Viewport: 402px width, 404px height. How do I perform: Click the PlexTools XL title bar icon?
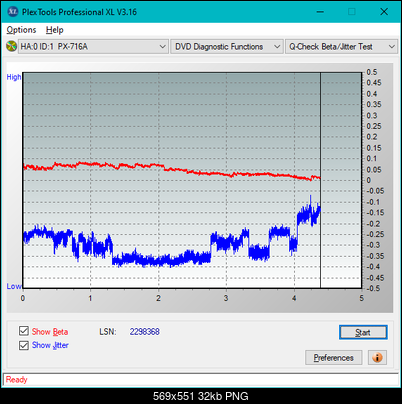13,12
